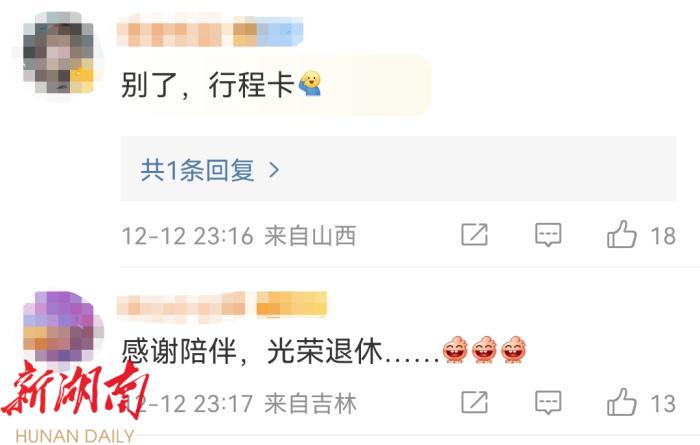Tap the like count 13
This screenshot has width=700, height=445.
pos(662,404)
